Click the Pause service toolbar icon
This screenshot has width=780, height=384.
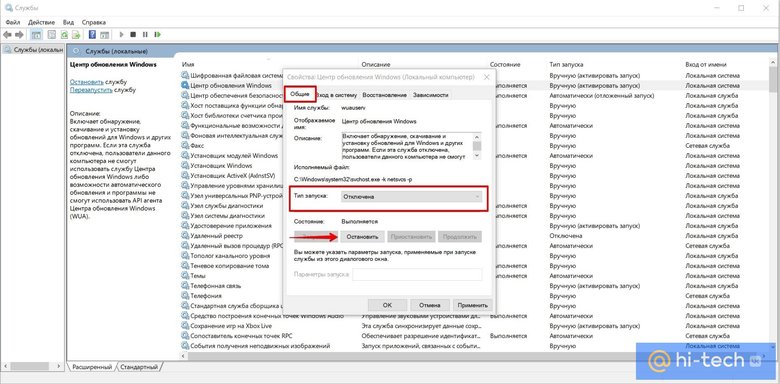(x=145, y=35)
